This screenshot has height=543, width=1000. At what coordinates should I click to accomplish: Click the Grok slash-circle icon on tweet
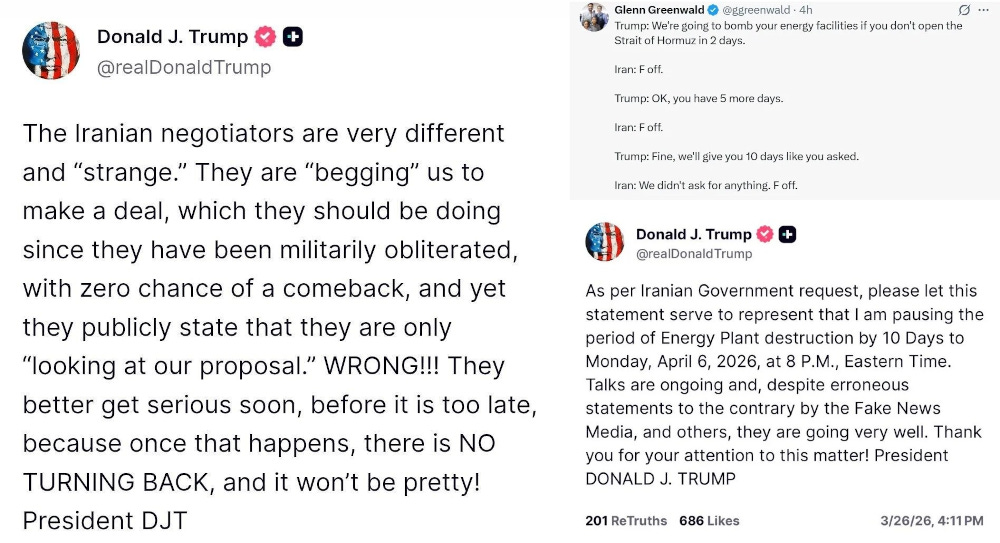coord(964,10)
